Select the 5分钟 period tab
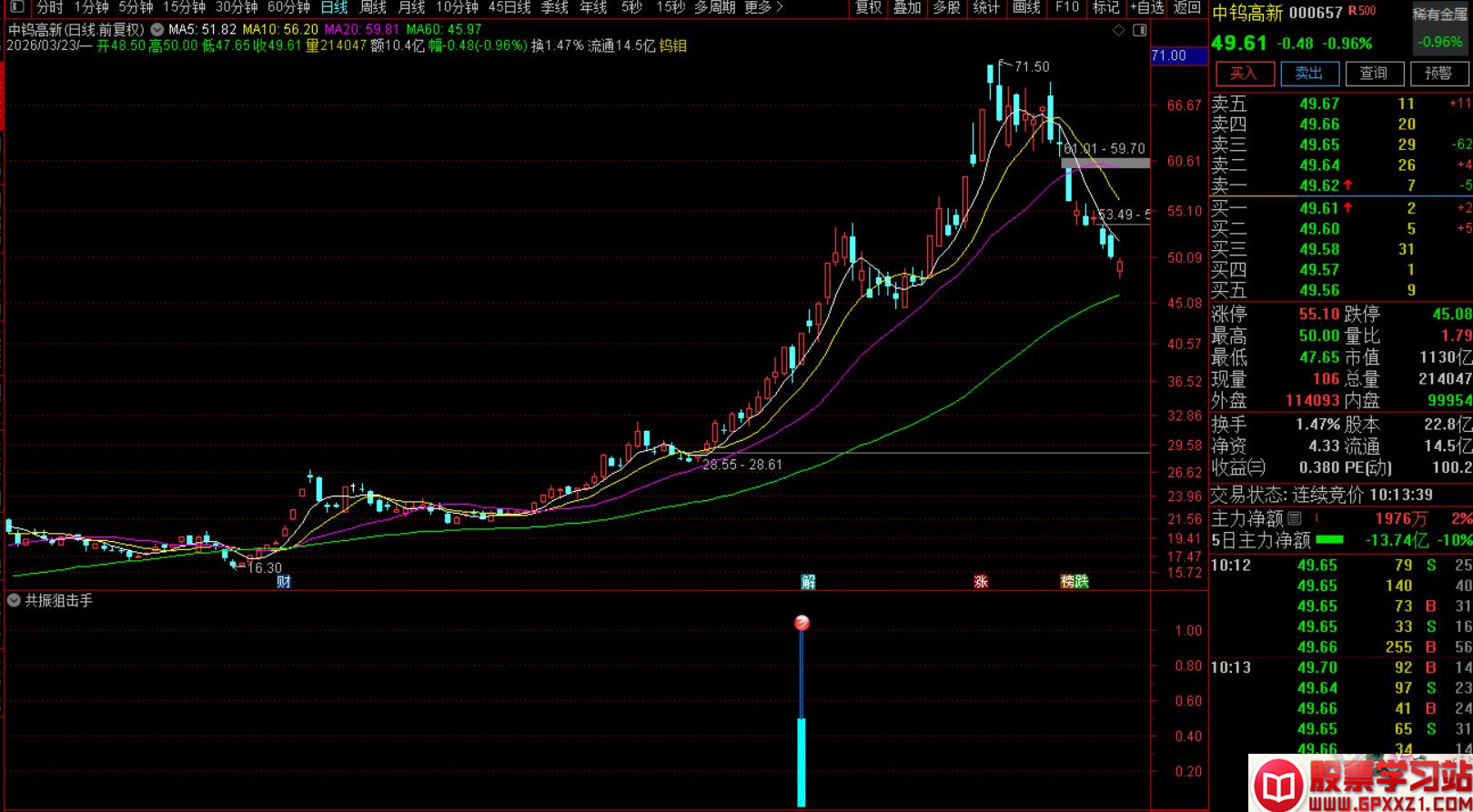Viewport: 1473px width, 812px height. [x=136, y=7]
